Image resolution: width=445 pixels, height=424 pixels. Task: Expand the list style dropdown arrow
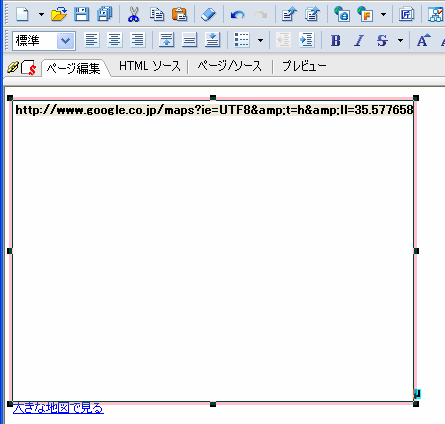[260, 41]
